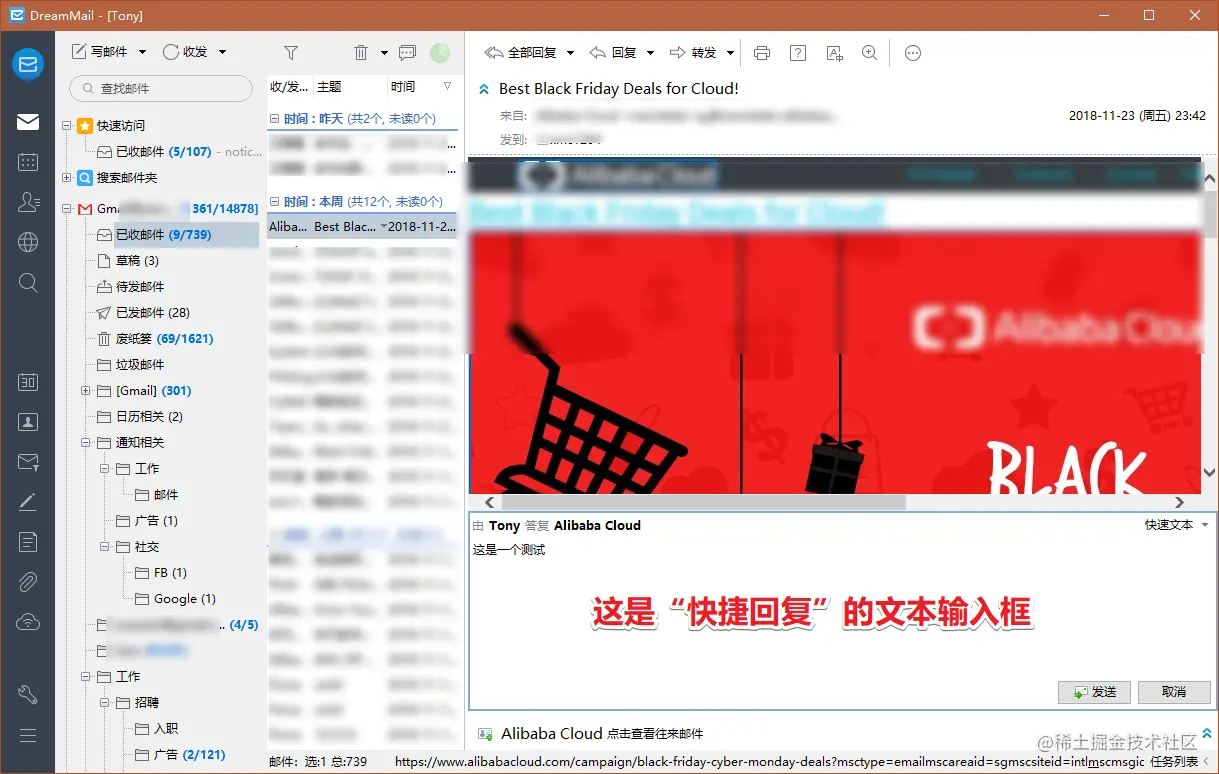
Task: Open the 快速文本 dropdown
Action: [x=1177, y=525]
